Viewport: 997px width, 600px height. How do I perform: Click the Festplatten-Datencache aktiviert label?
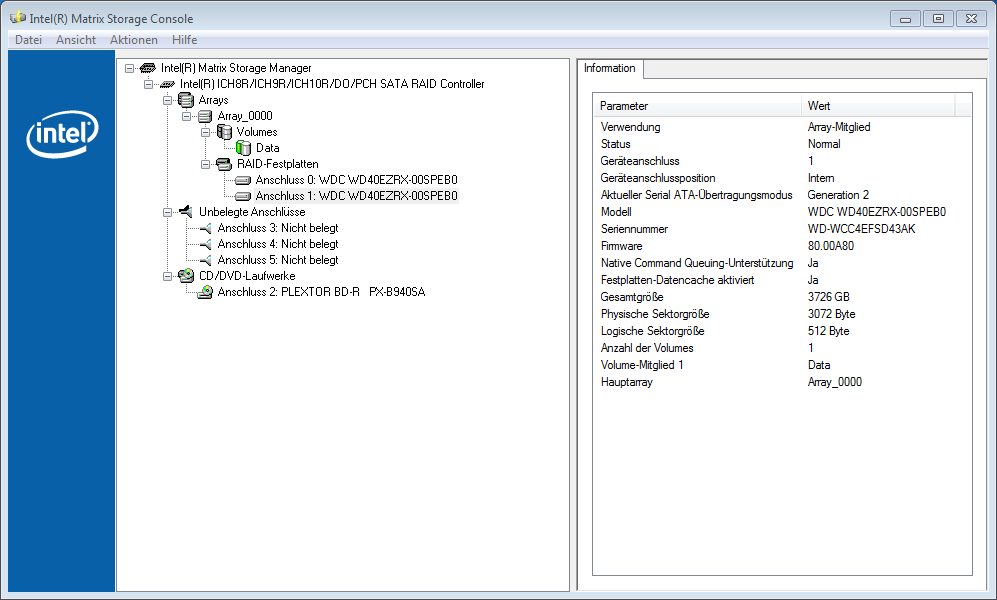(677, 280)
